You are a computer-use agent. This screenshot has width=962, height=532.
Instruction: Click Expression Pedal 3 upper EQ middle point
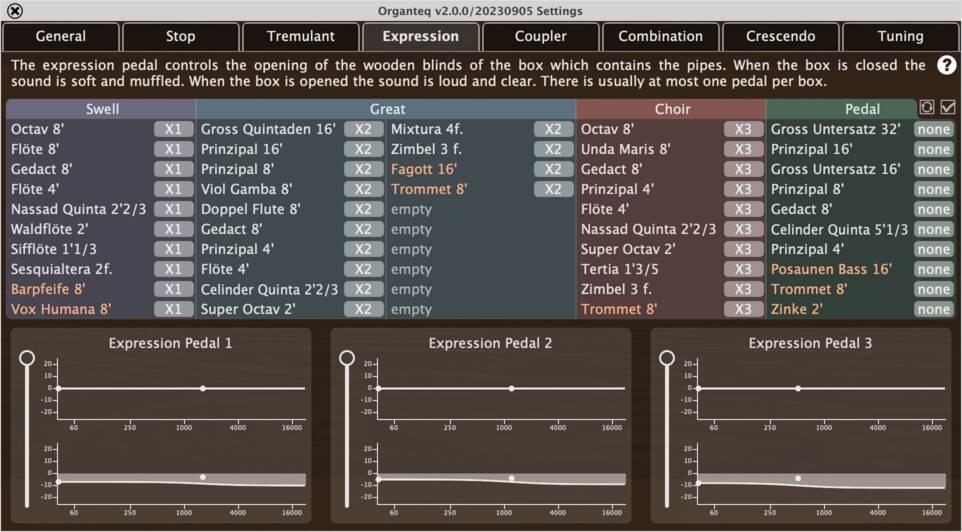click(x=798, y=388)
